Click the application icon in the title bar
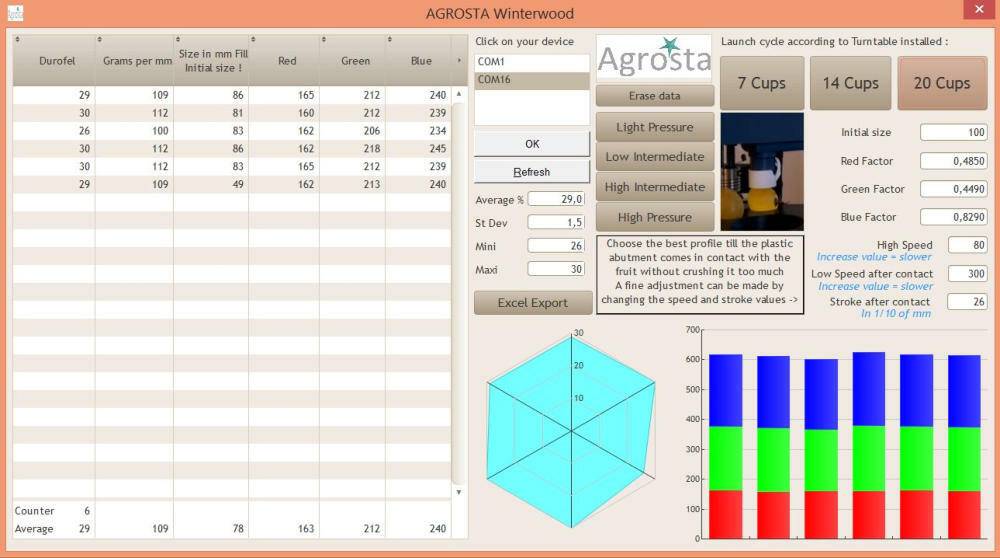Viewport: 1000px width, 558px height. [x=15, y=13]
